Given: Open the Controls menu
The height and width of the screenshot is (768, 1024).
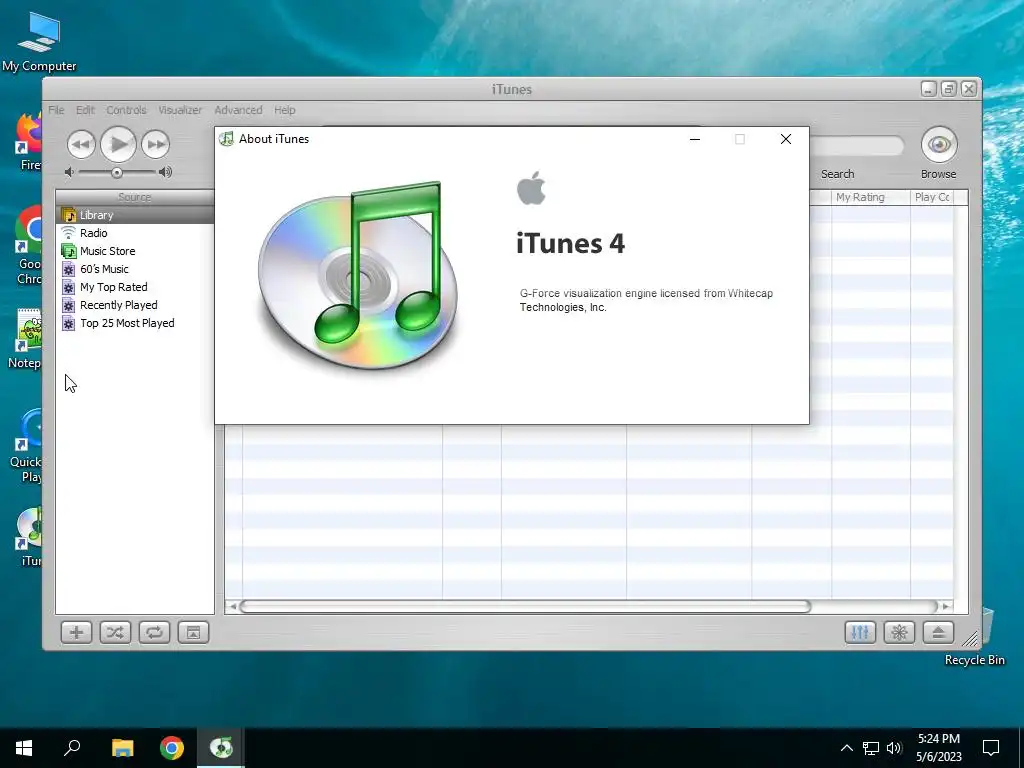Looking at the screenshot, I should click(127, 110).
